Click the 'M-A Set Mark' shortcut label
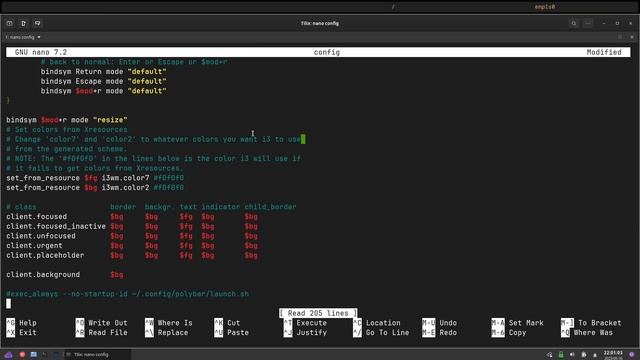The width and height of the screenshot is (640, 360). (x=518, y=323)
